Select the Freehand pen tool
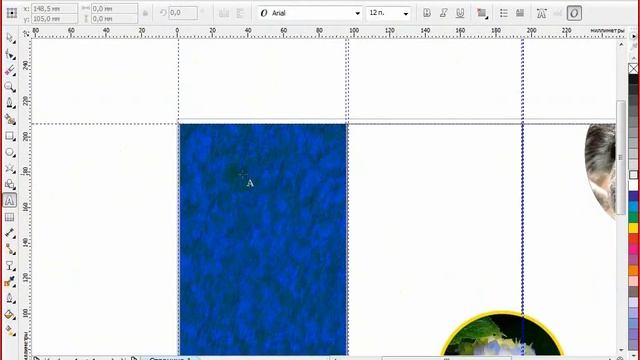 [10, 103]
